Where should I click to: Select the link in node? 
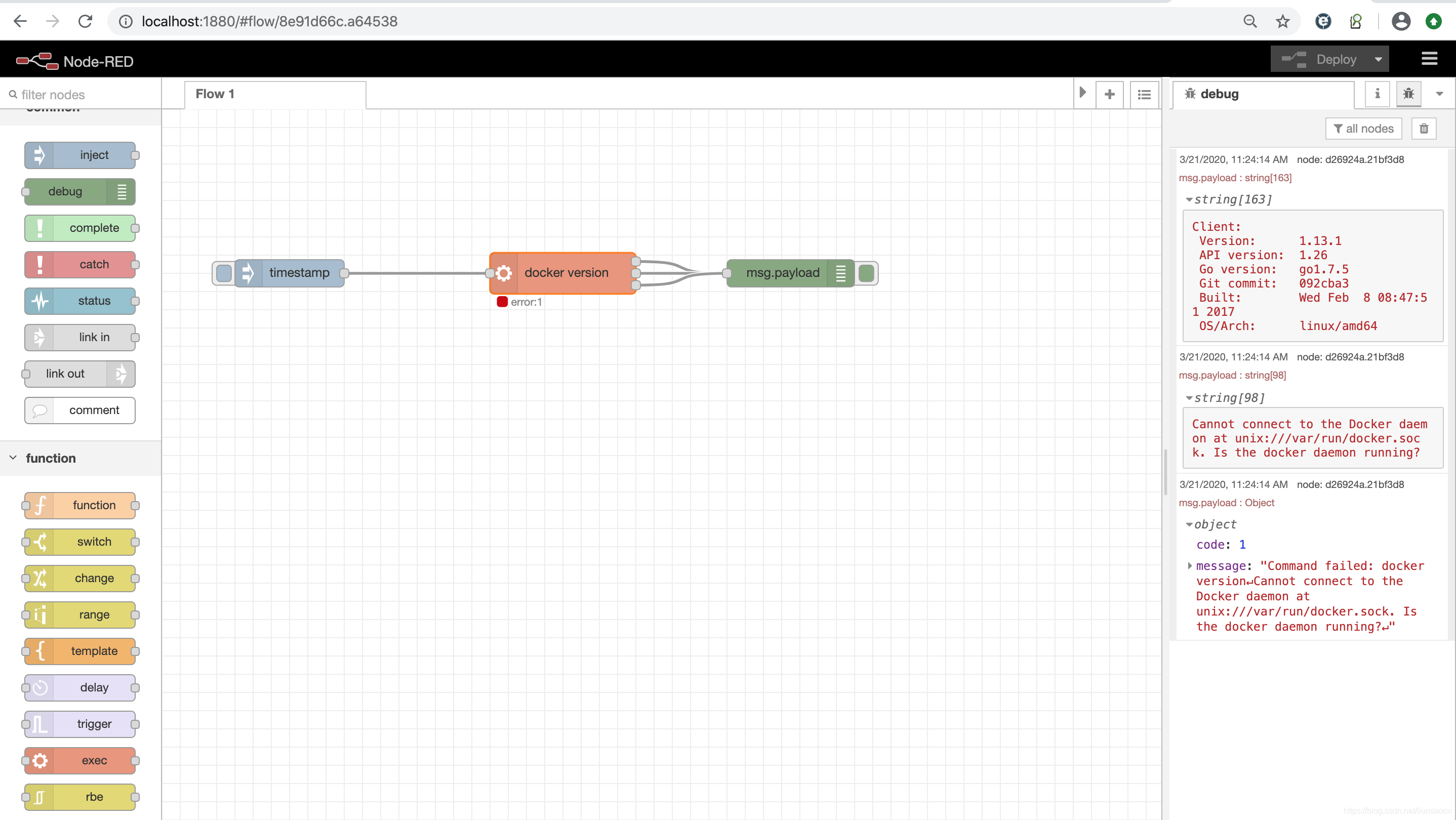click(x=80, y=338)
